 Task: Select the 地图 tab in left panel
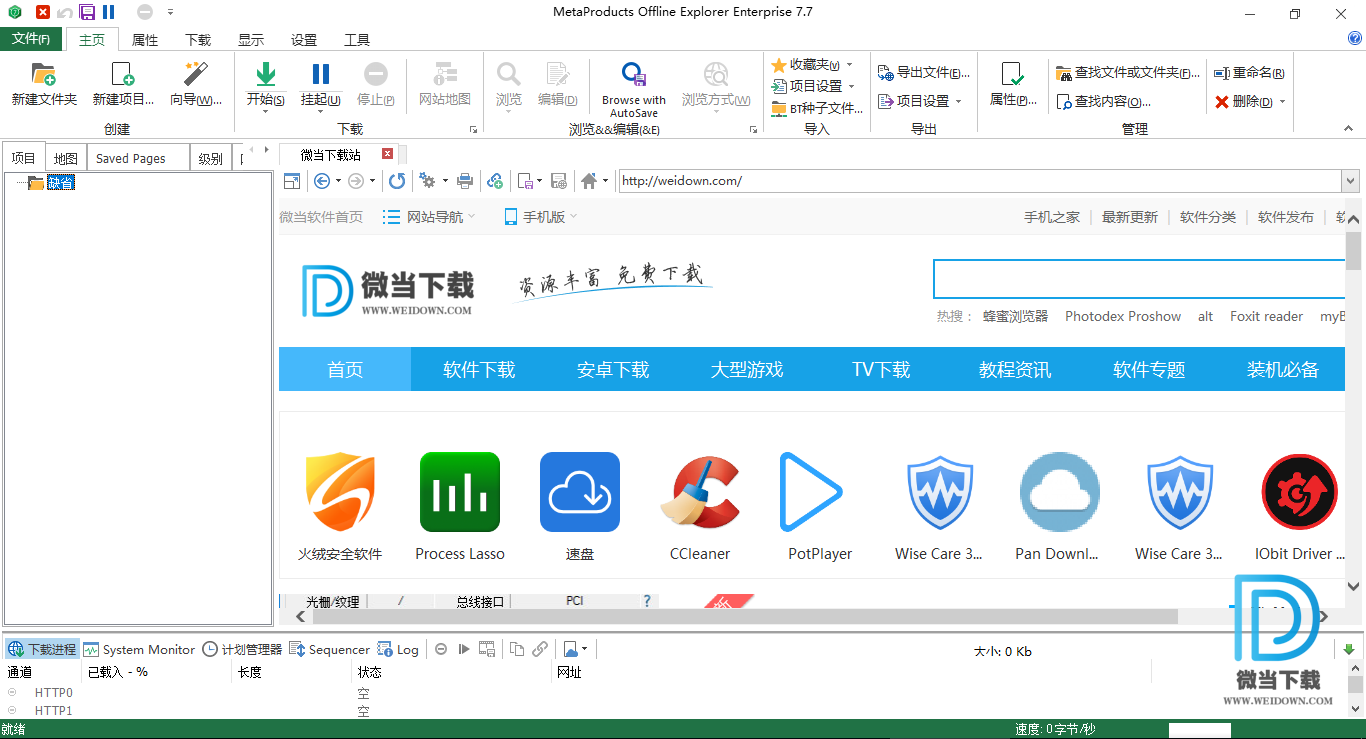pyautogui.click(x=66, y=158)
